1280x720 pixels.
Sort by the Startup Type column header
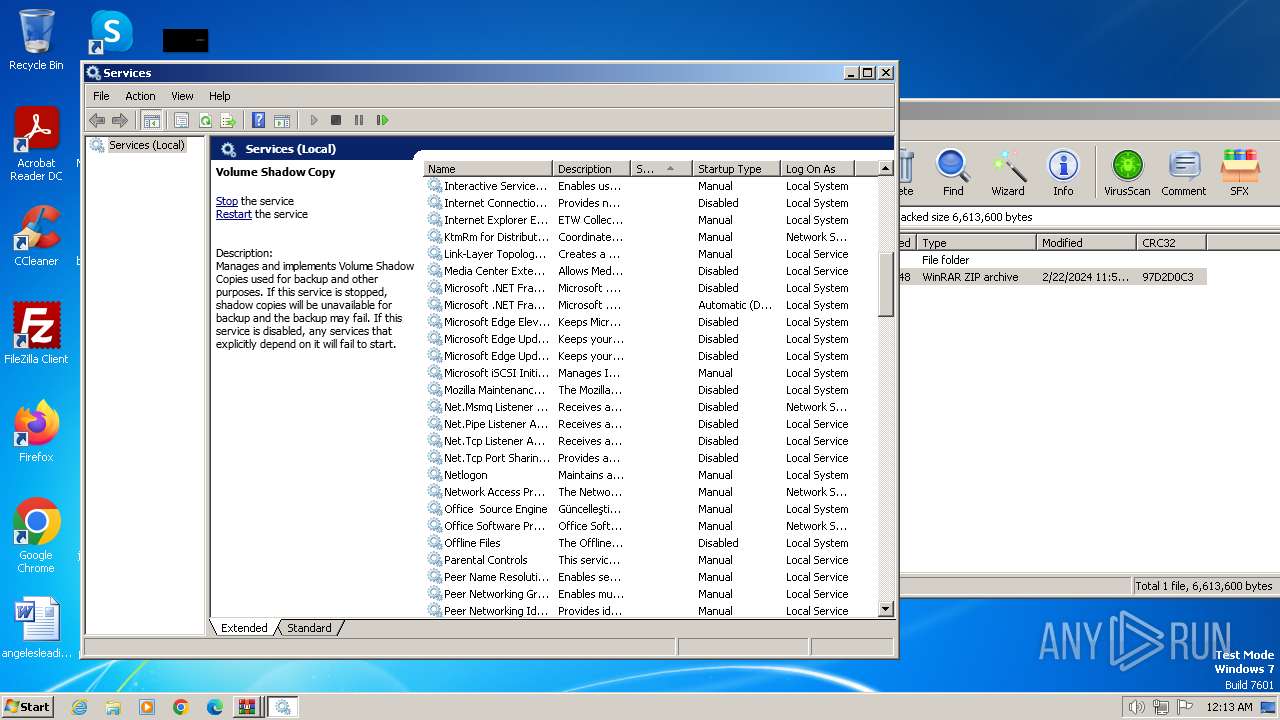click(736, 169)
